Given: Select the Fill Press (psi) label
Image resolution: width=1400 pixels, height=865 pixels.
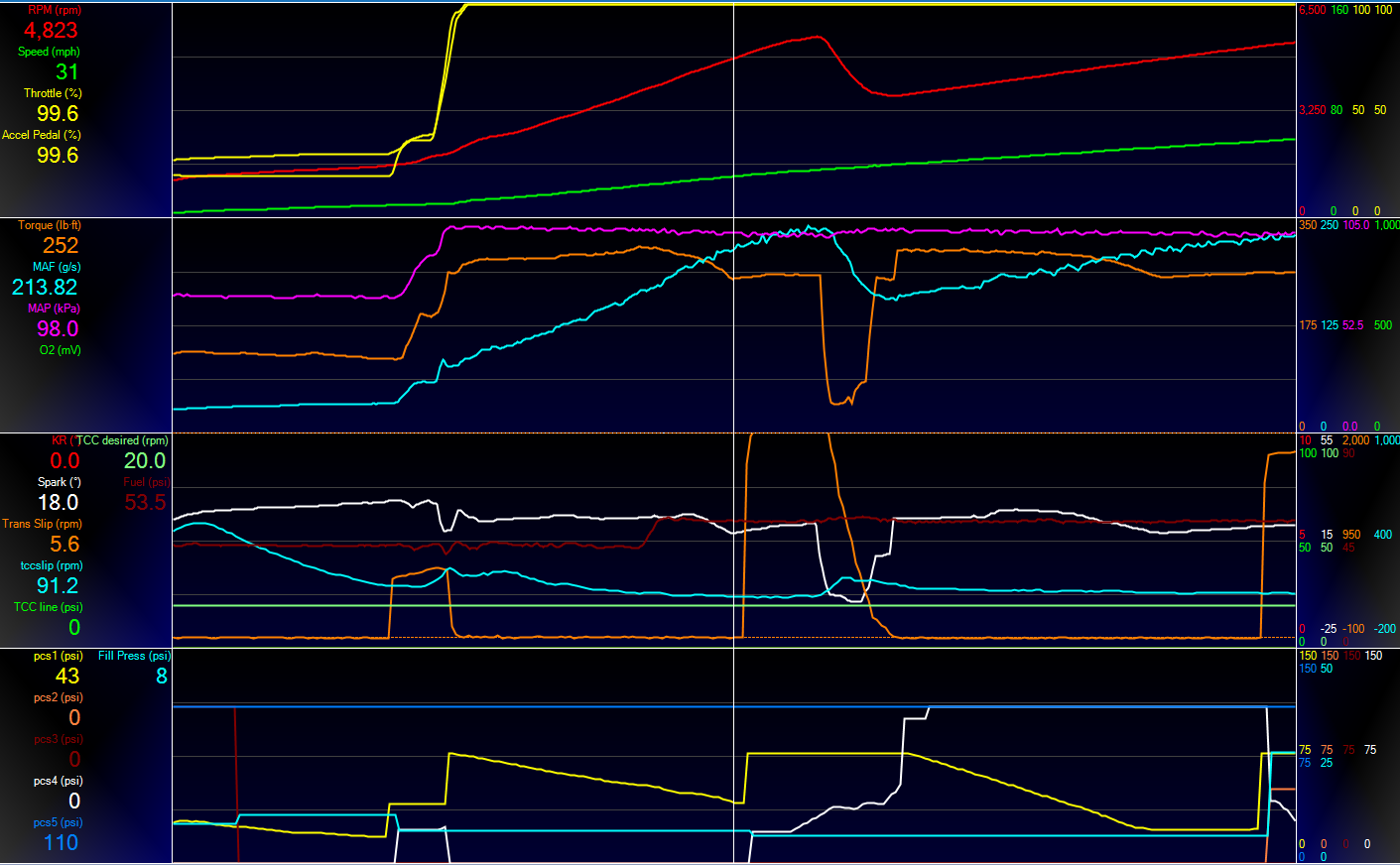Looking at the screenshot, I should [134, 656].
